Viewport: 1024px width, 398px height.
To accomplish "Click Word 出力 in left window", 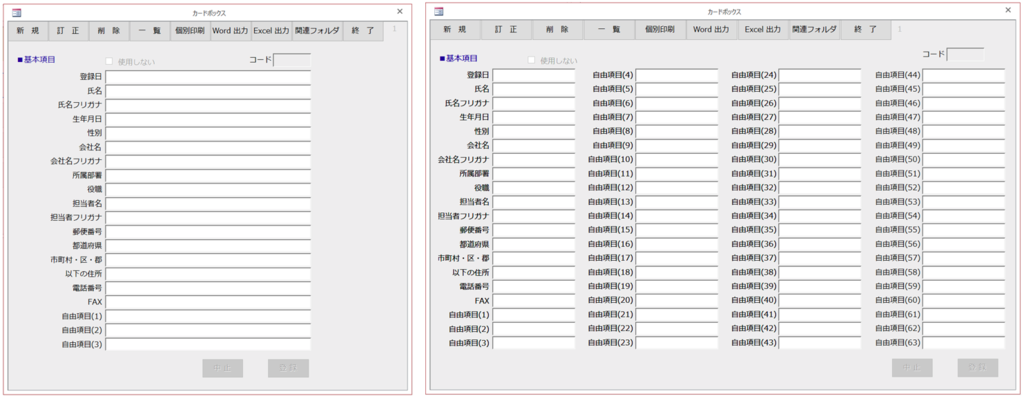I will click(x=231, y=31).
